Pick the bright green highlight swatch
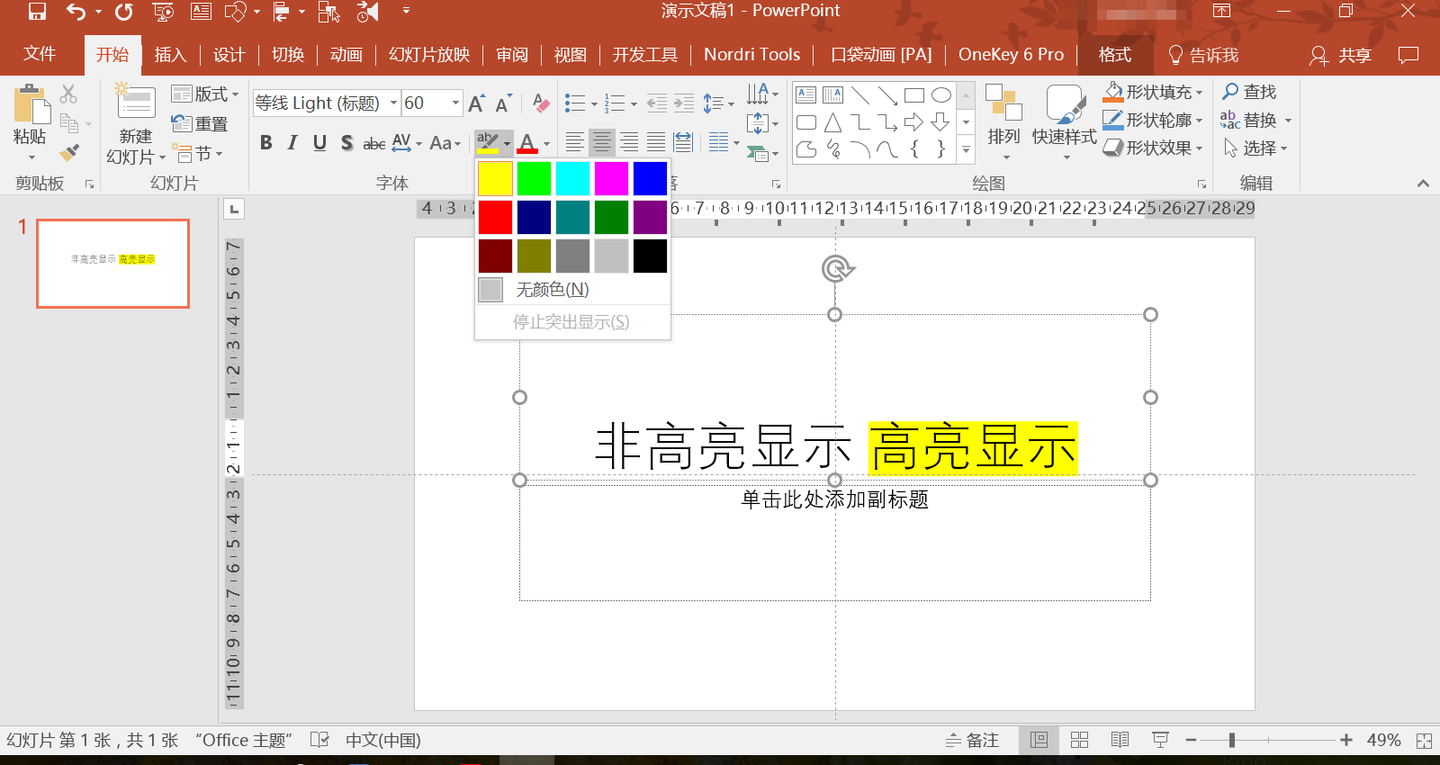Image resolution: width=1440 pixels, height=765 pixels. pos(534,178)
